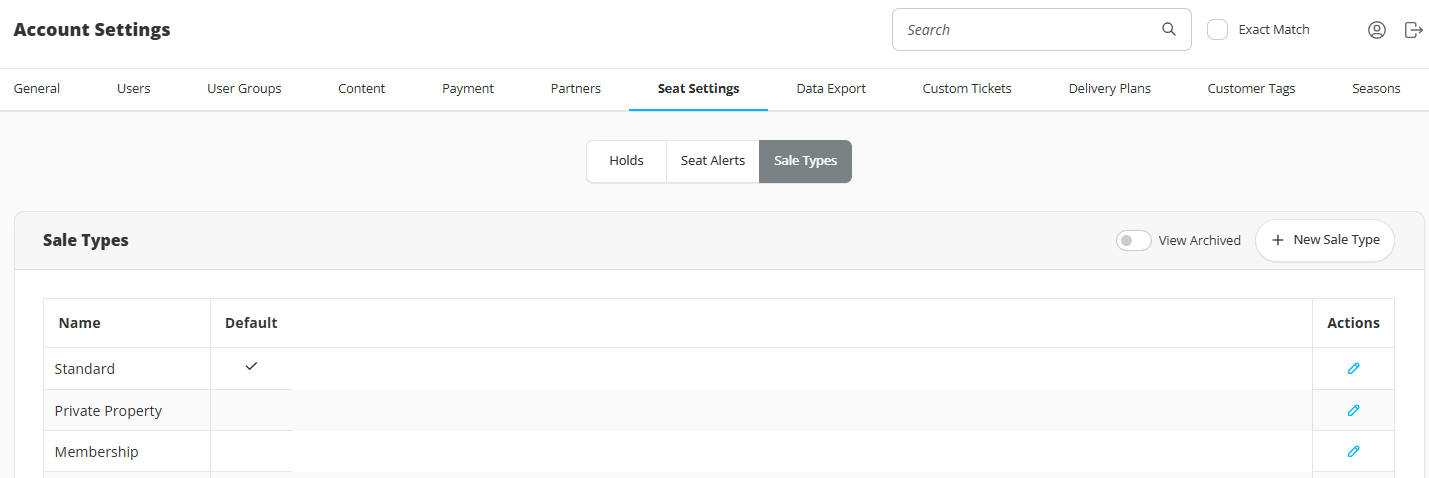Open the General tab

[x=37, y=88]
